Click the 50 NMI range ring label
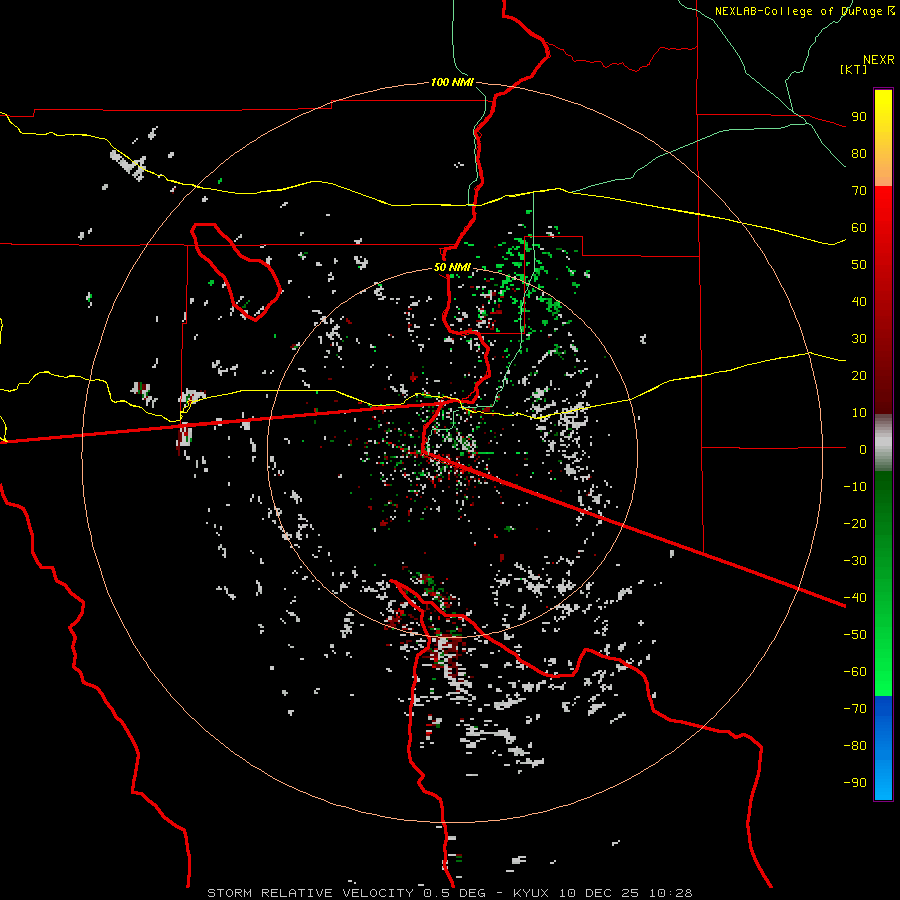The width and height of the screenshot is (900, 900). click(x=452, y=267)
